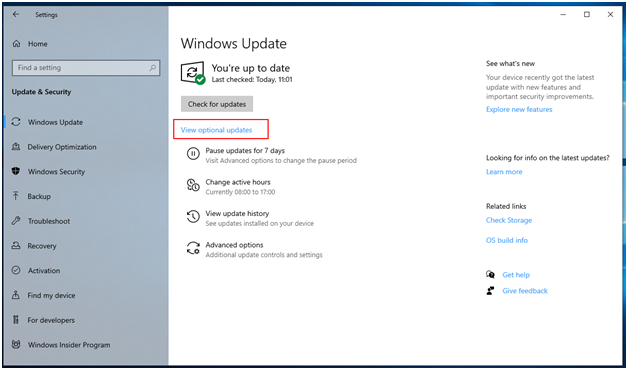This screenshot has height=370, width=628.
Task: Click the update history clock icon
Action: click(x=193, y=217)
